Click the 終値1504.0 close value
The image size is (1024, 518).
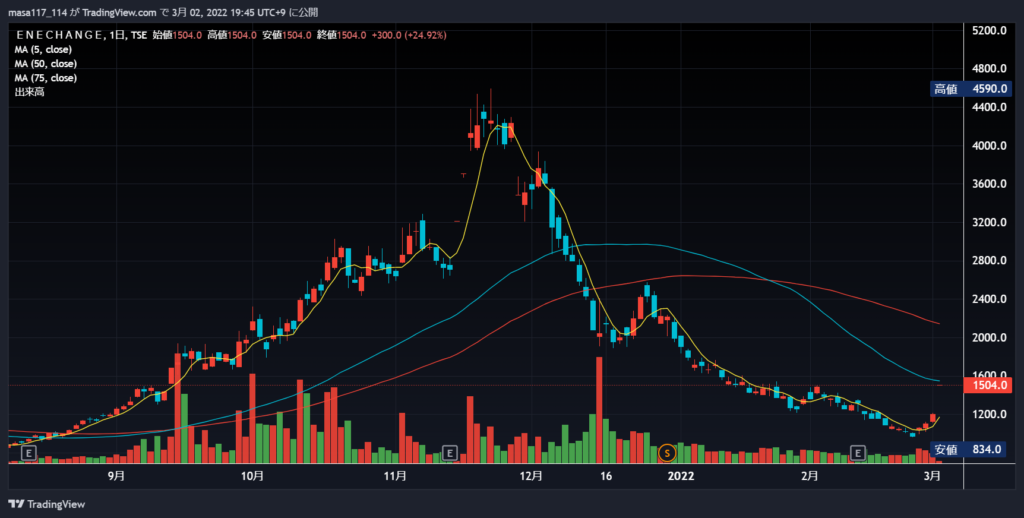(x=342, y=35)
